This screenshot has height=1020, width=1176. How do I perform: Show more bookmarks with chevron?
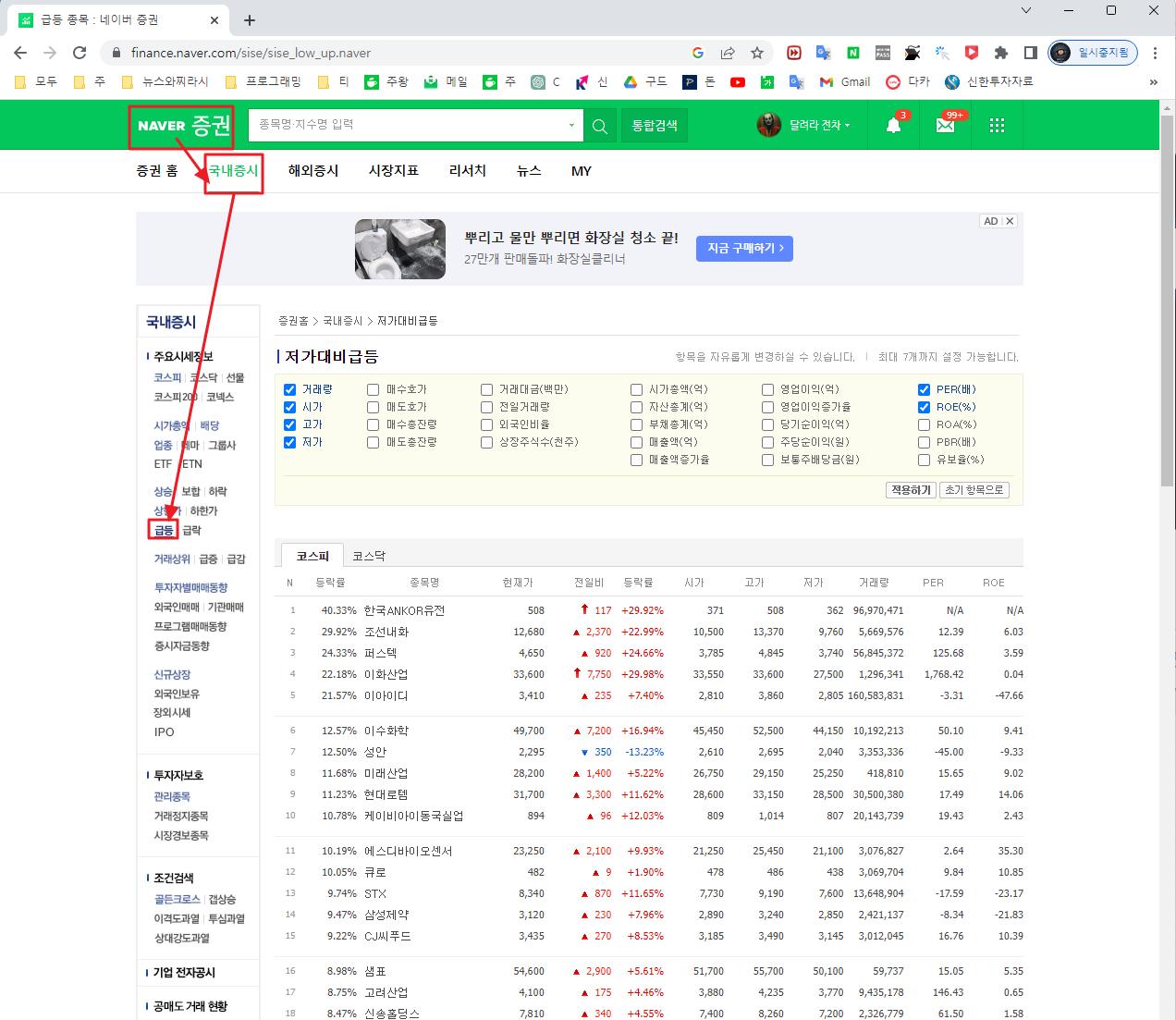(x=1153, y=81)
